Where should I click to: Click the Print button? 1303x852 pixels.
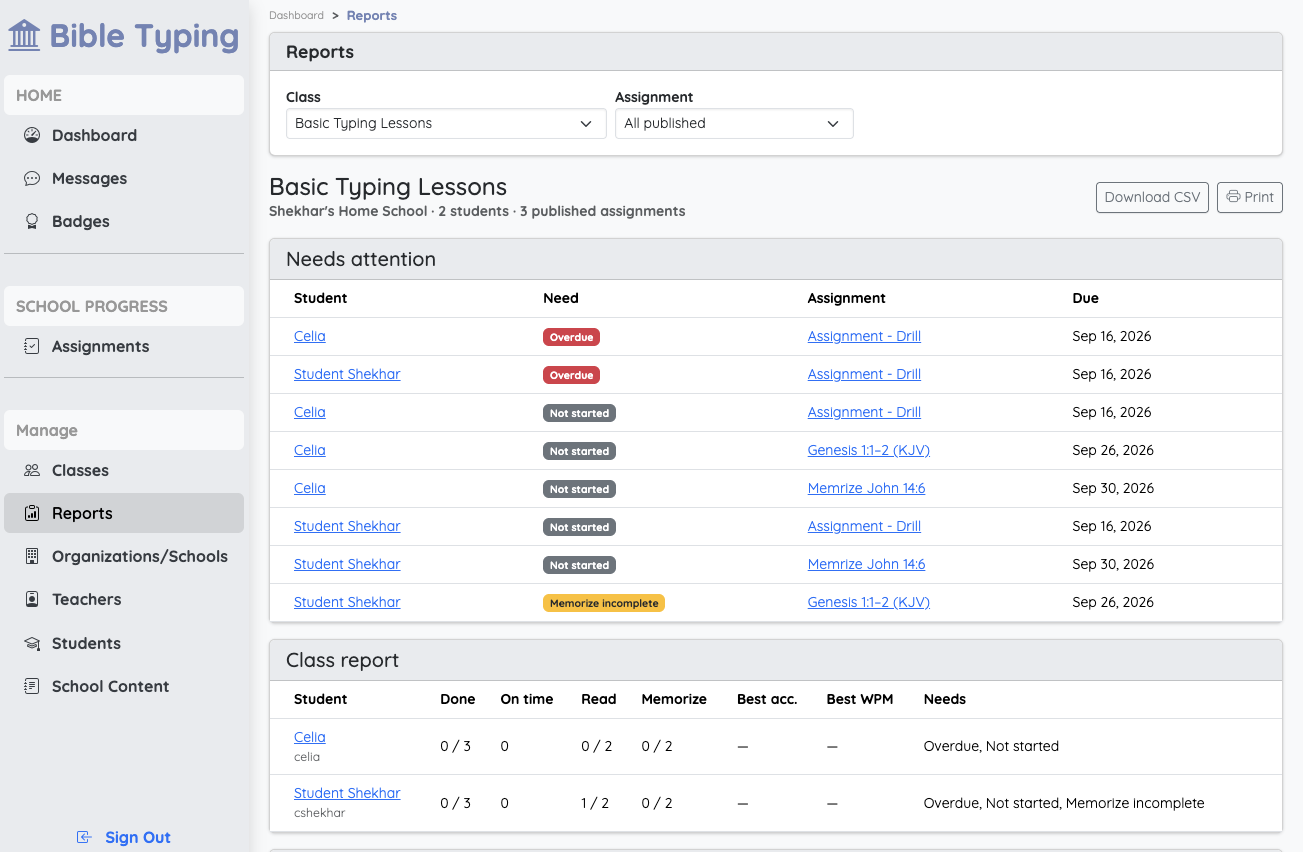(x=1249, y=197)
